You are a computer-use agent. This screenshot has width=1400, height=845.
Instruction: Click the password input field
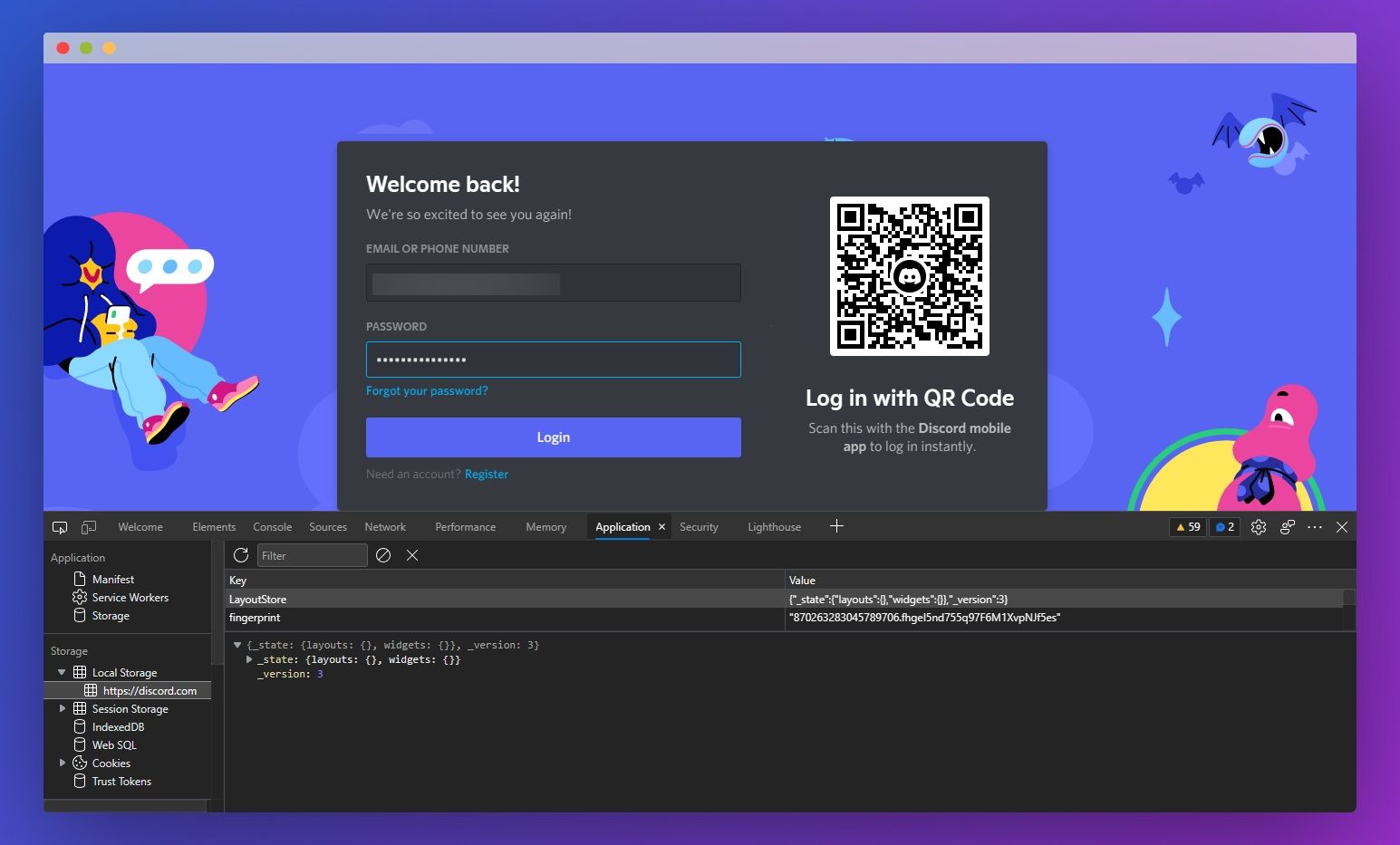point(554,360)
